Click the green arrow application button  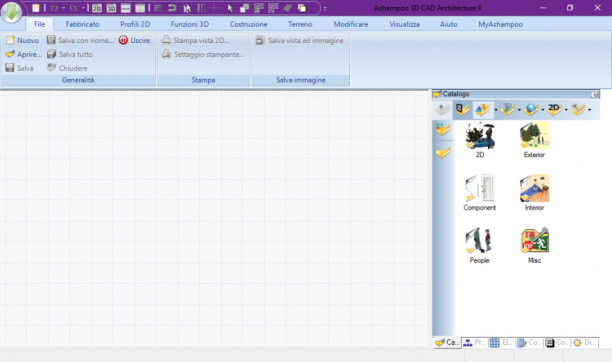point(11,12)
